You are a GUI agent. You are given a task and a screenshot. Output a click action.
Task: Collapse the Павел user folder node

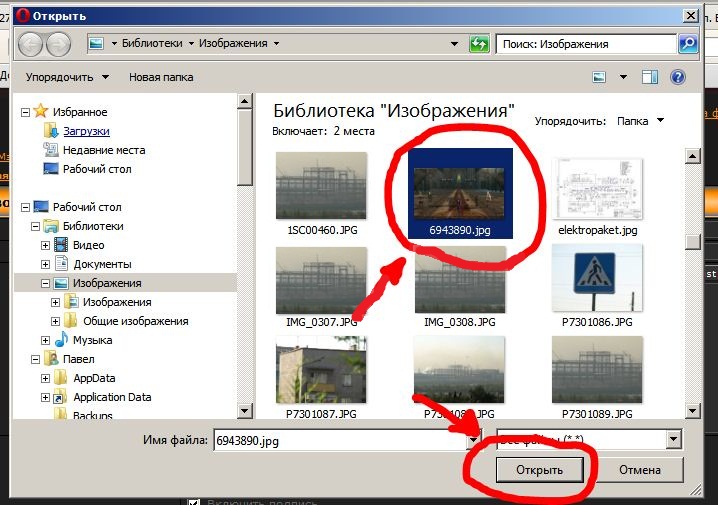35,359
